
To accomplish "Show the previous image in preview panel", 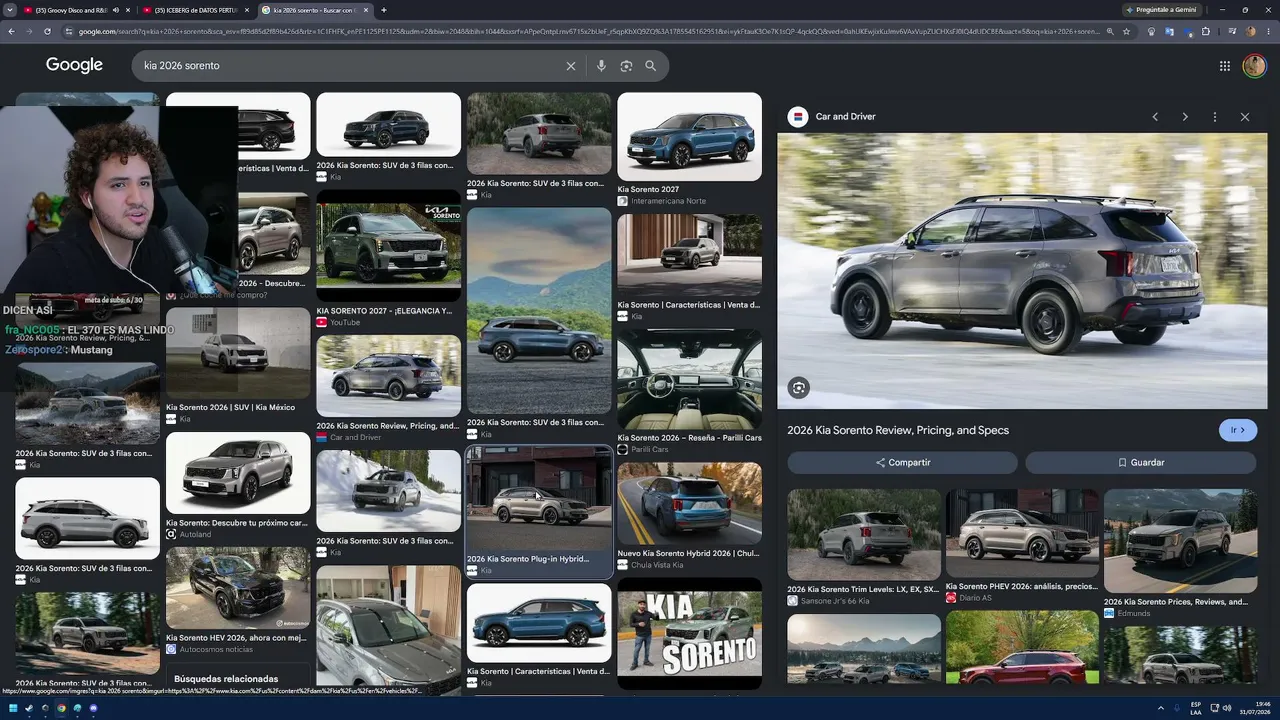I will click(x=1155, y=117).
